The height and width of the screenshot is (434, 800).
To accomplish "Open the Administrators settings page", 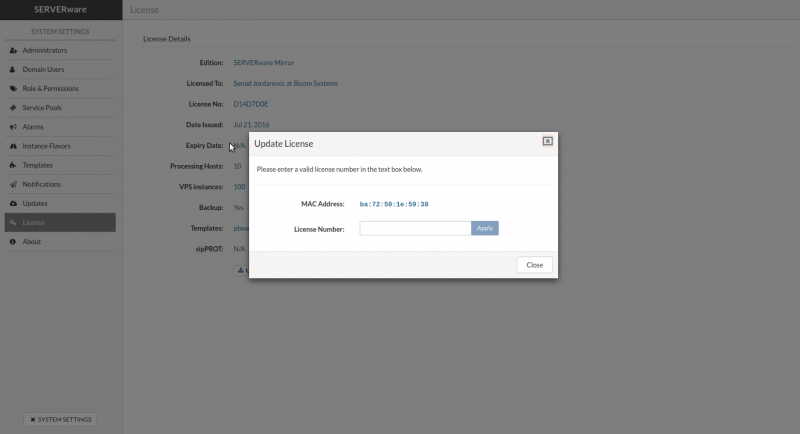I will point(60,50).
